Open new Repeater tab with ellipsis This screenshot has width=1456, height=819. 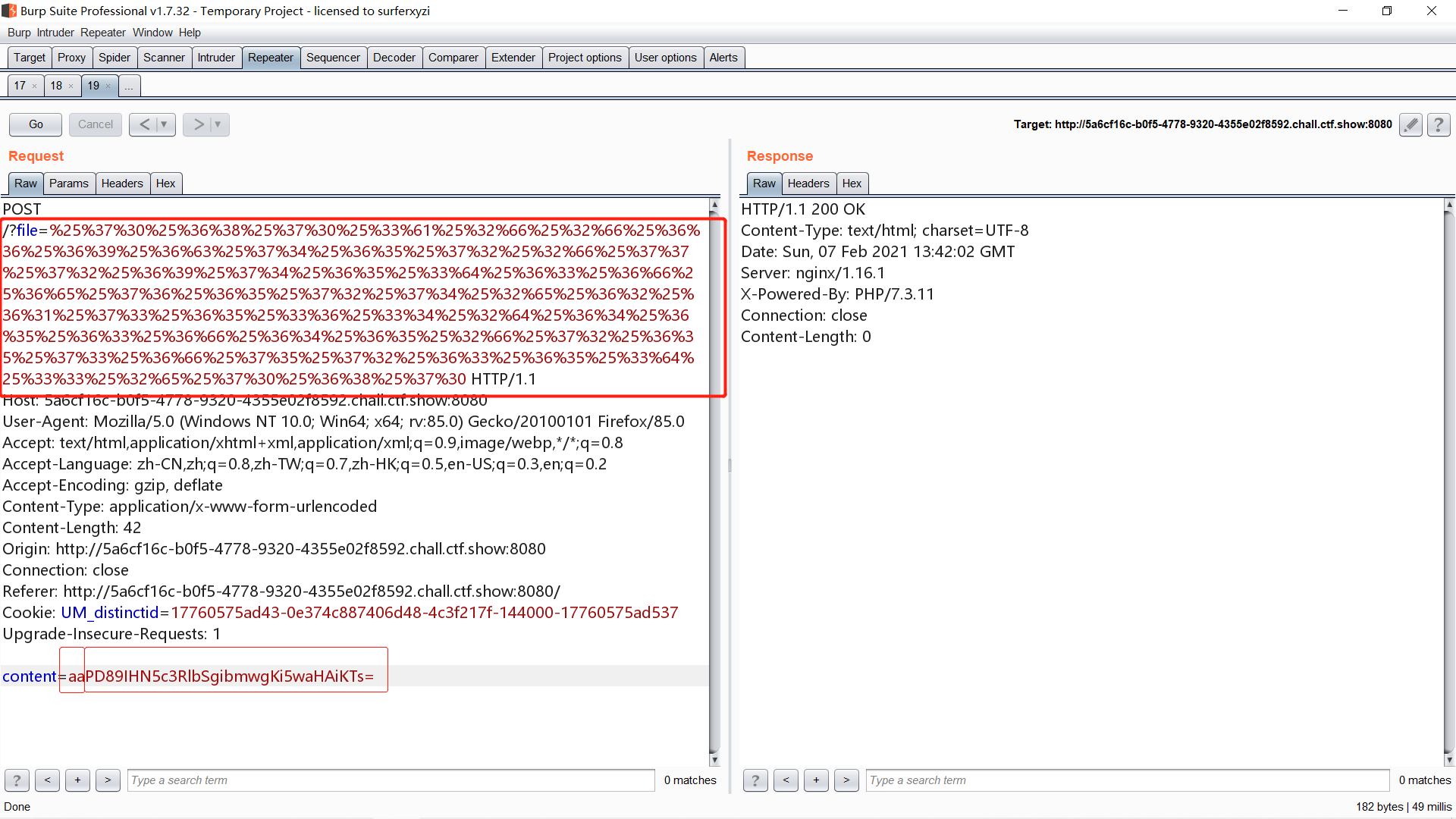click(x=129, y=86)
